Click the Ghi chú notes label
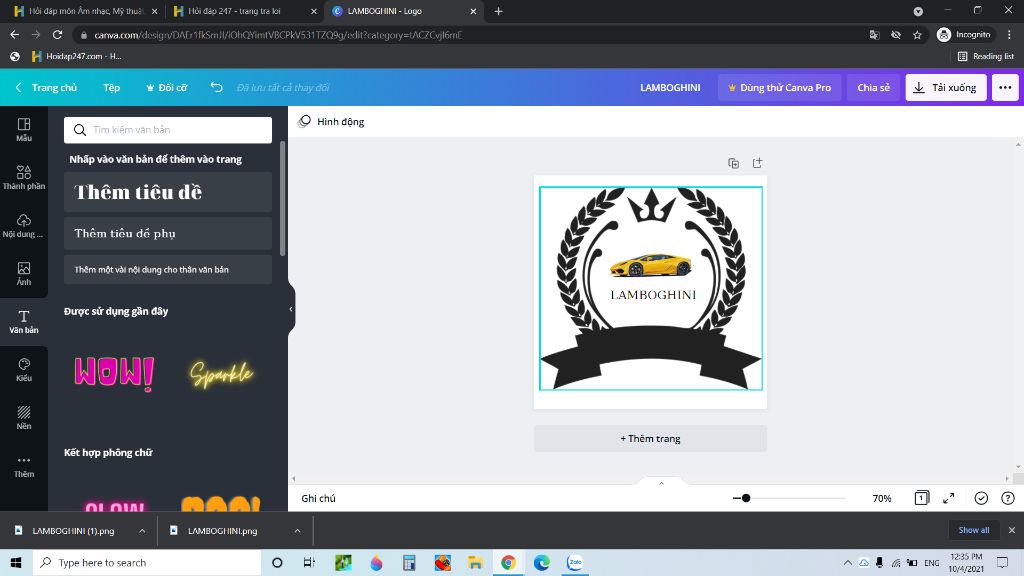 point(318,498)
